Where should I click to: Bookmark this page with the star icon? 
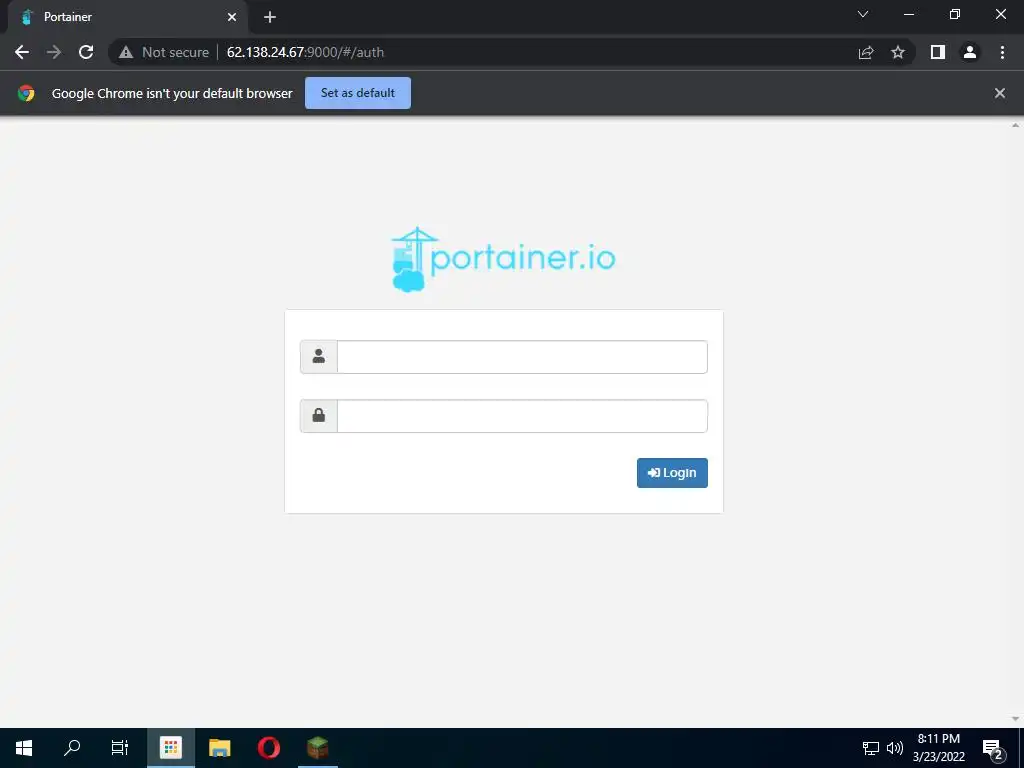coord(898,52)
